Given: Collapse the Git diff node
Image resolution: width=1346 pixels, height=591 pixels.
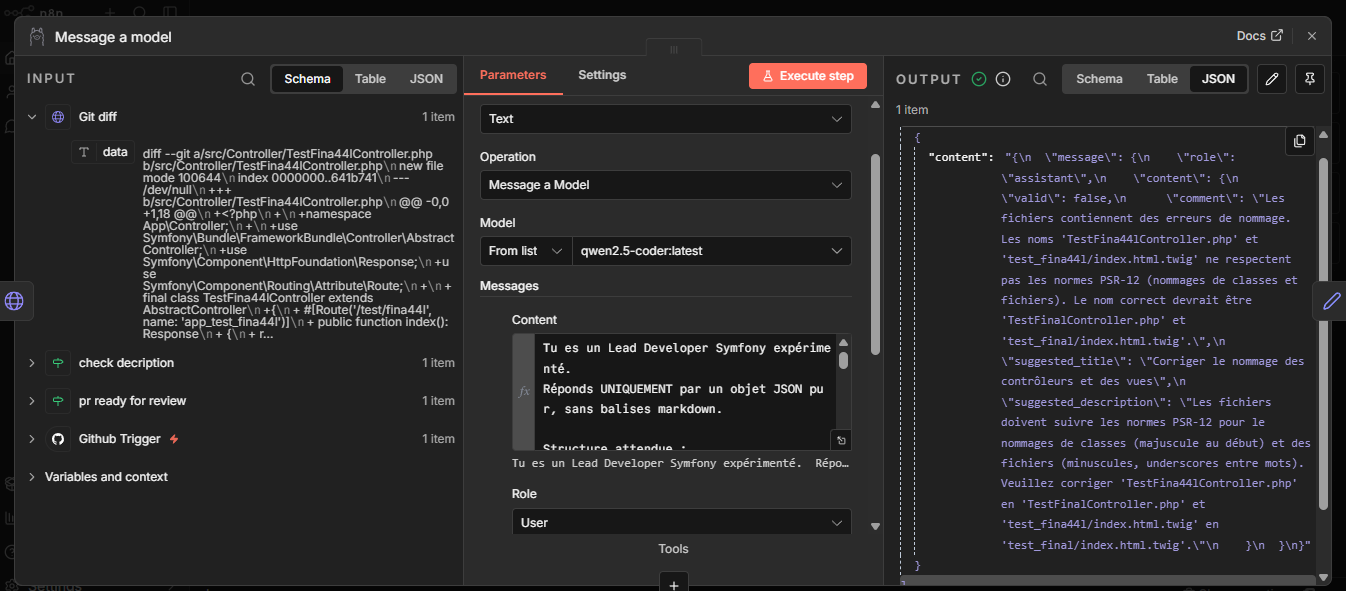Looking at the screenshot, I should pyautogui.click(x=32, y=117).
